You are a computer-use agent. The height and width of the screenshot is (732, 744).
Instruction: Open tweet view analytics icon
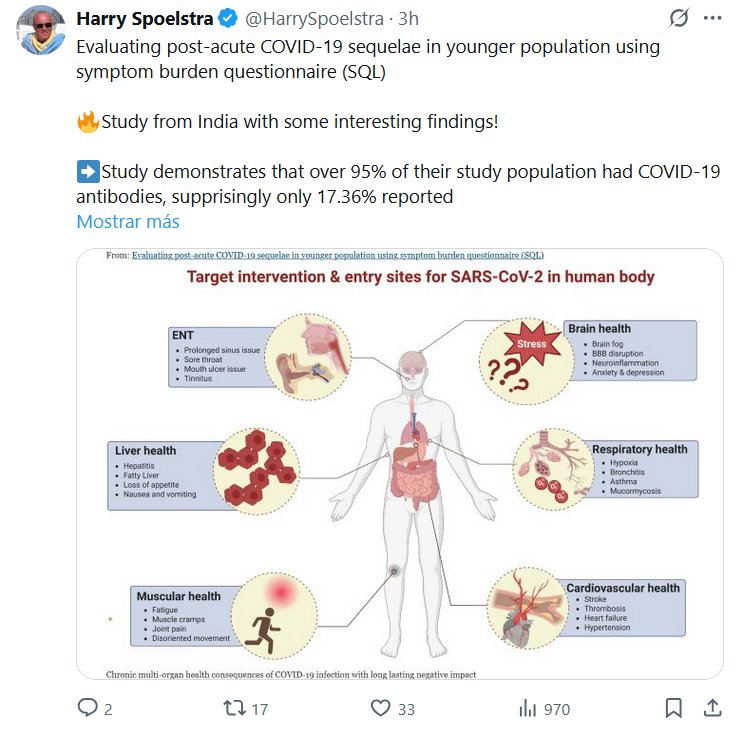tap(527, 708)
